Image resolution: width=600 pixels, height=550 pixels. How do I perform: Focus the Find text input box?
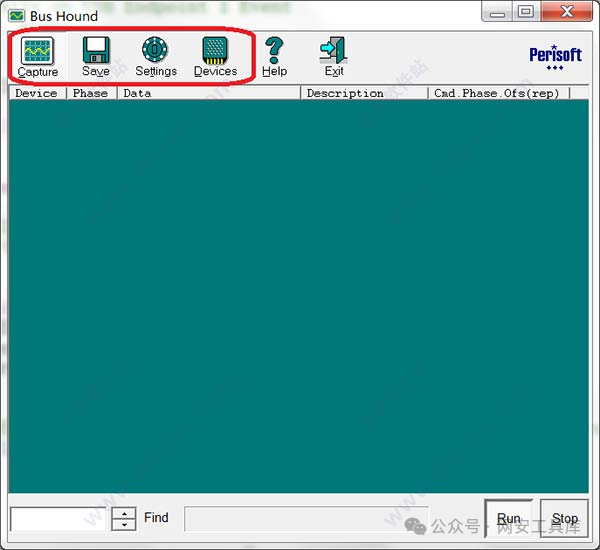tap(58, 519)
